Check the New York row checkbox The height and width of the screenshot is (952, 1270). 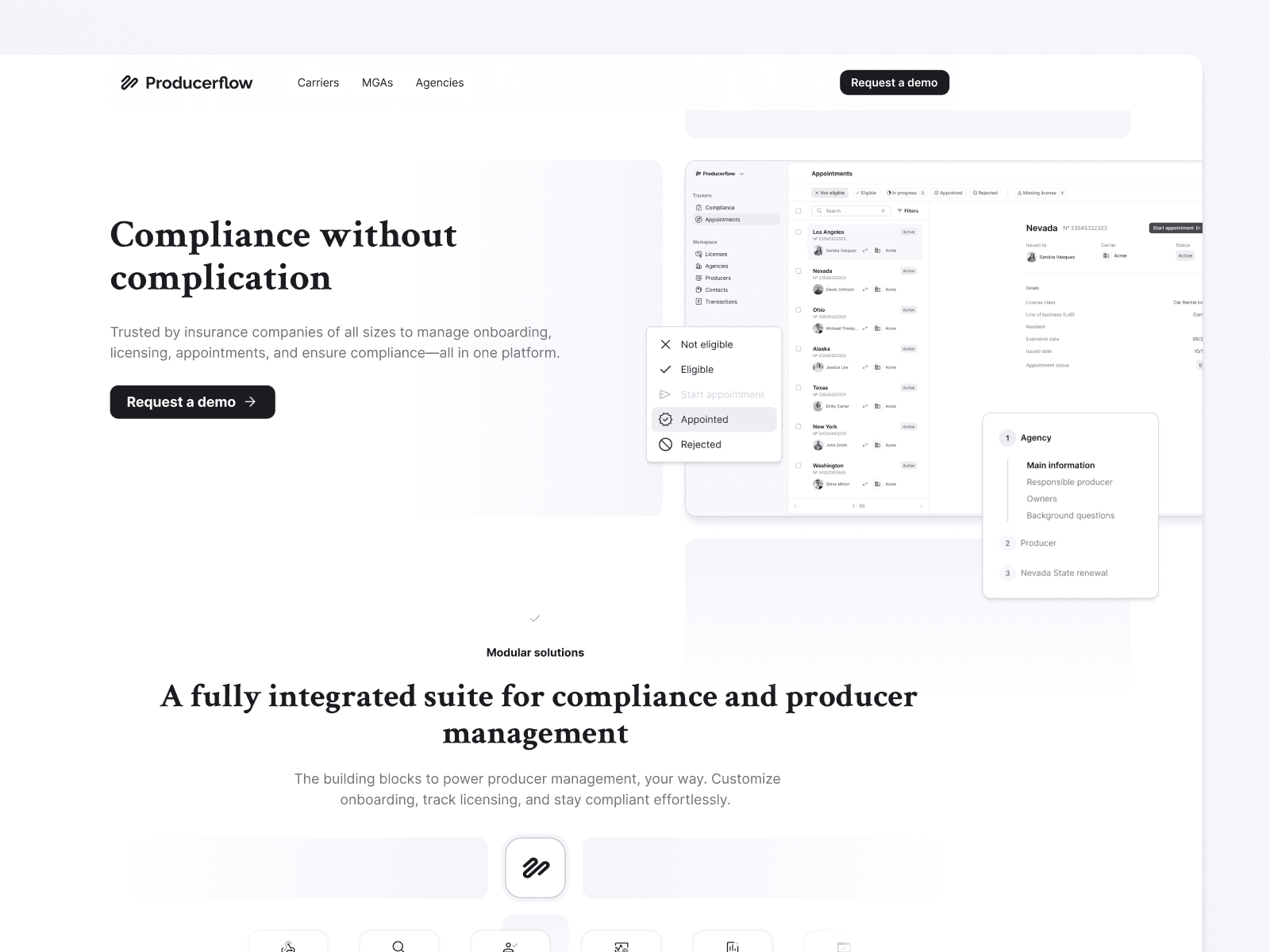(x=799, y=427)
